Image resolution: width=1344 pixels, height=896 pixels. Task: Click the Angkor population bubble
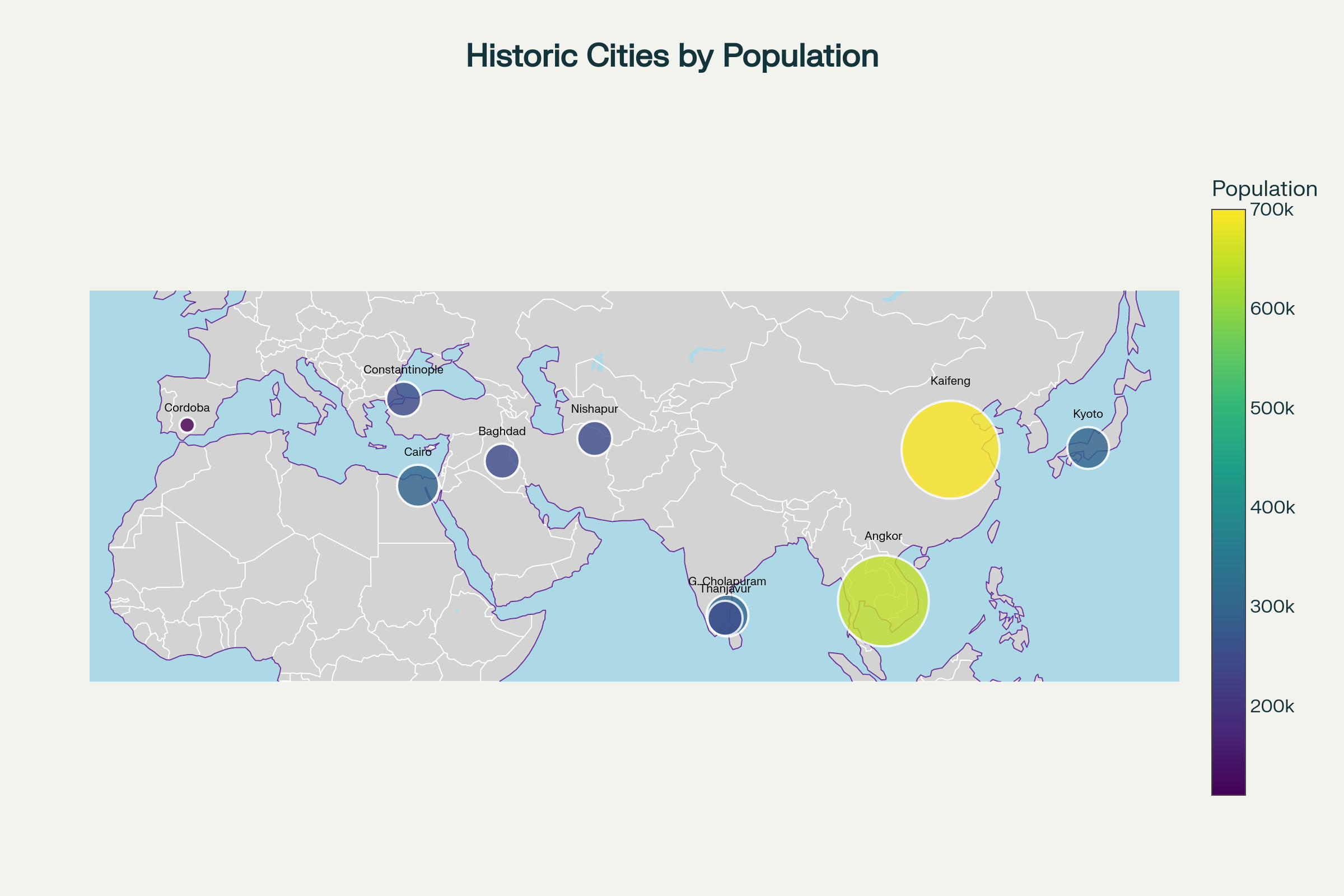(x=883, y=600)
